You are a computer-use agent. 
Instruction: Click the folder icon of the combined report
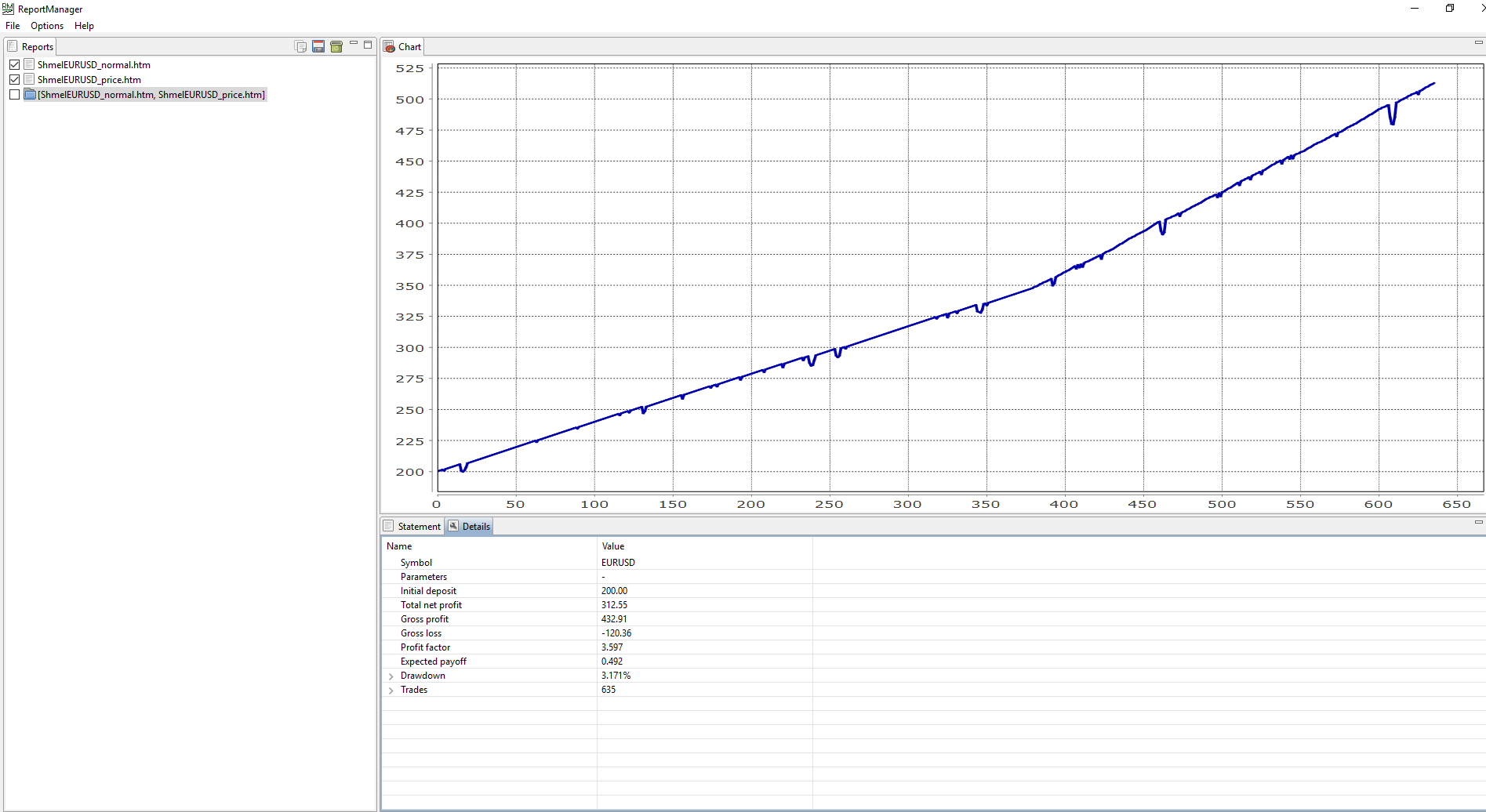click(30, 94)
